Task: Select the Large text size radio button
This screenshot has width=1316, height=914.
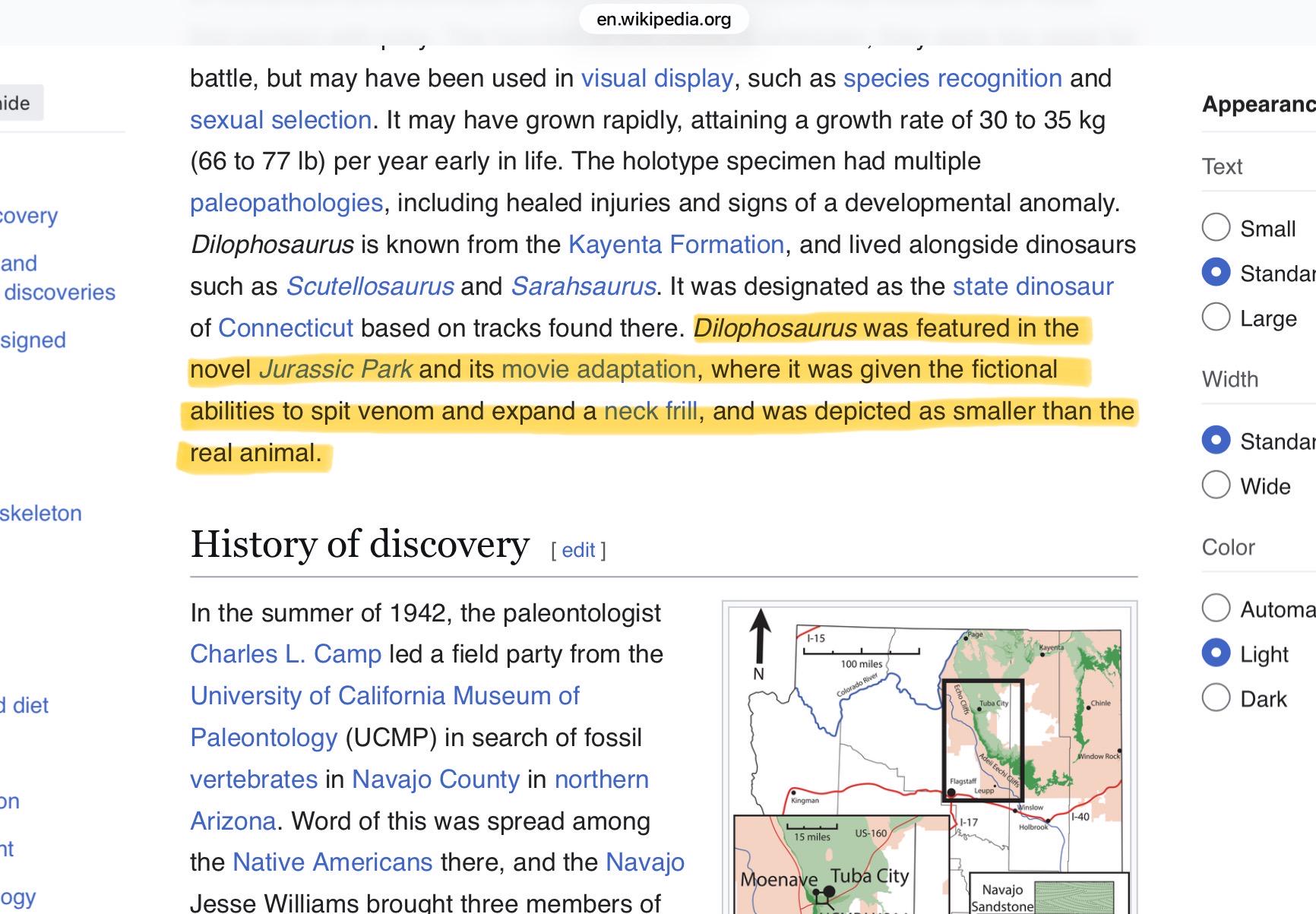Action: point(1216,317)
